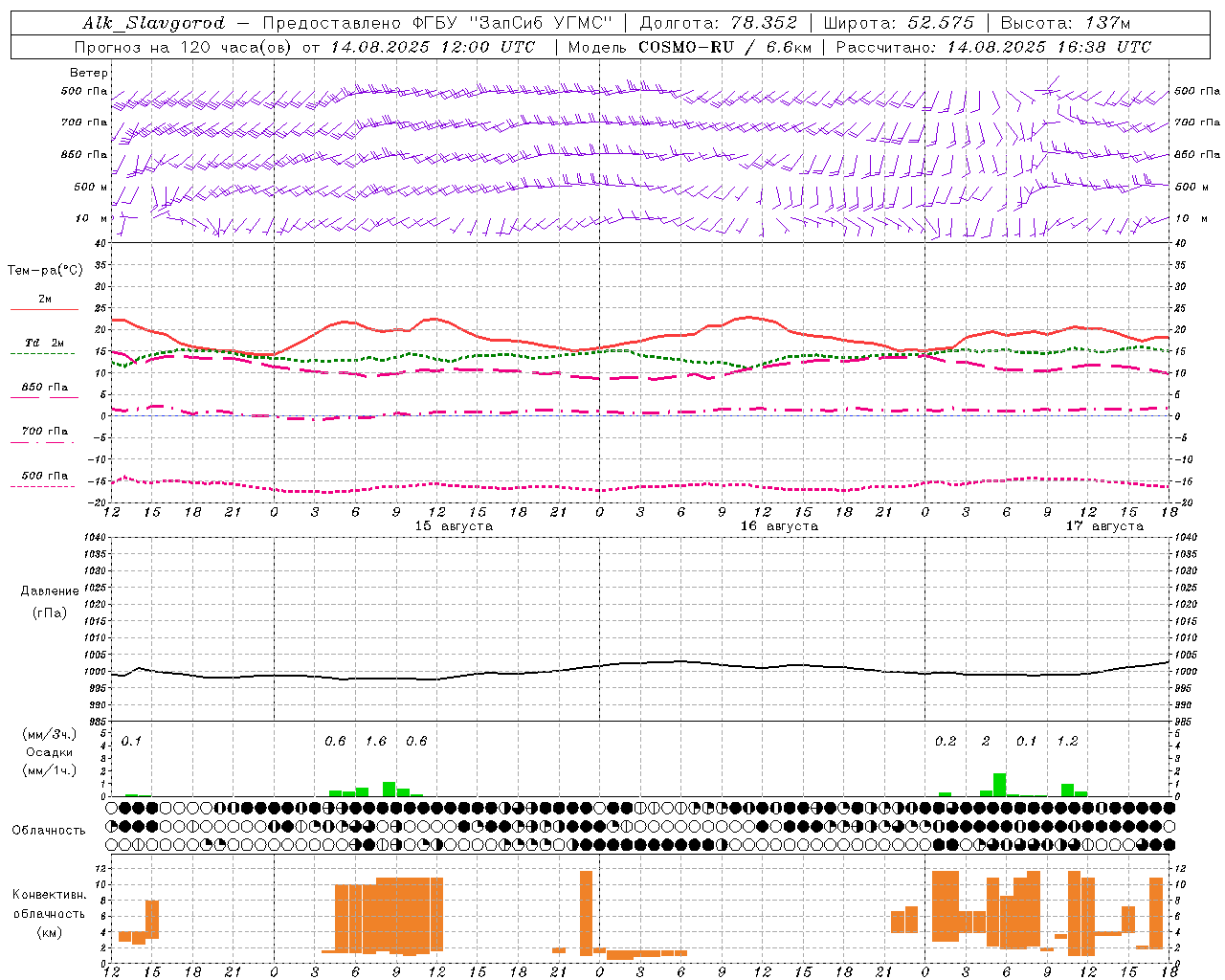1225x980 pixels.
Task: Click the '(мм/1ч.)' precipitation unit label
Action: (50, 769)
